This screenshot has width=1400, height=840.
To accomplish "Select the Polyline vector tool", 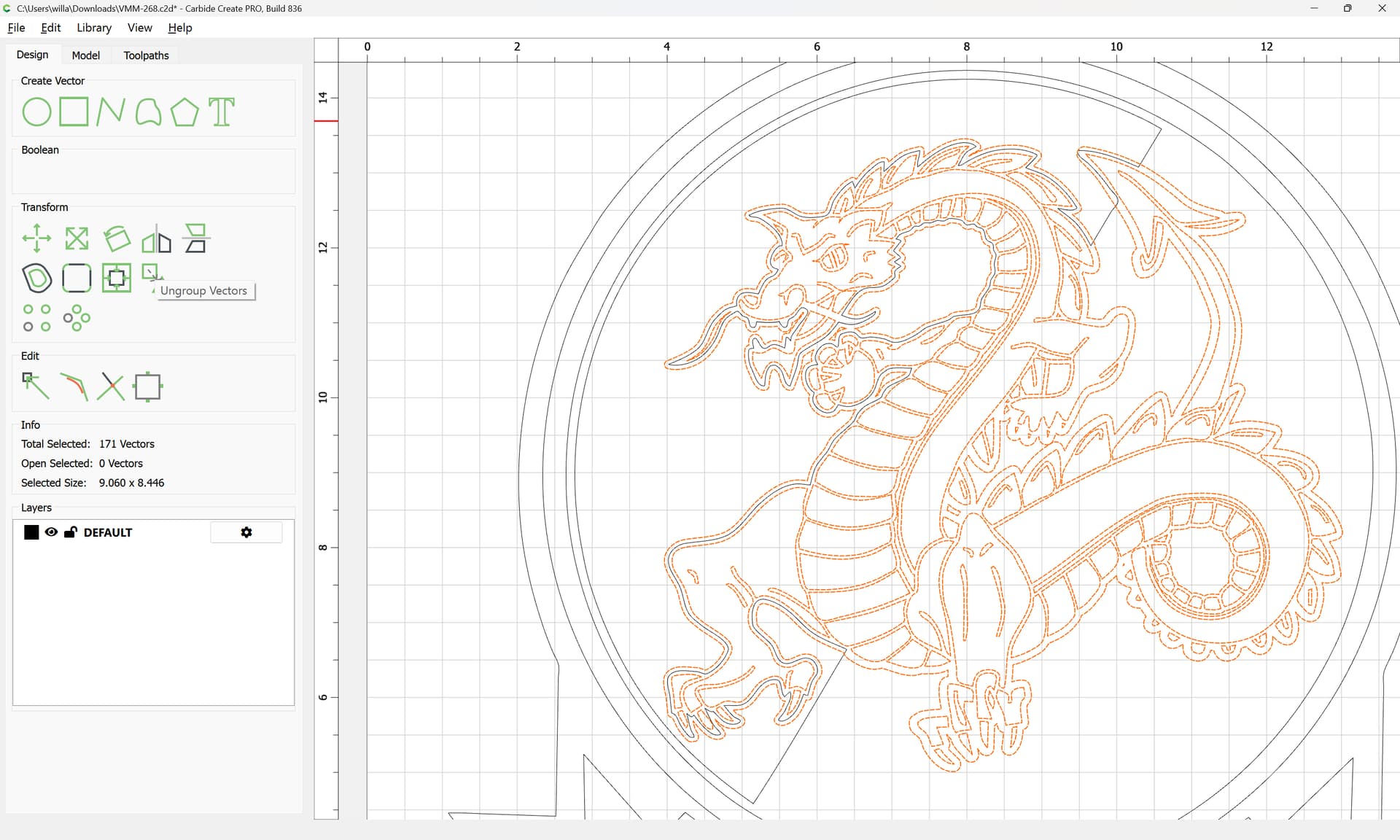I will [110, 112].
